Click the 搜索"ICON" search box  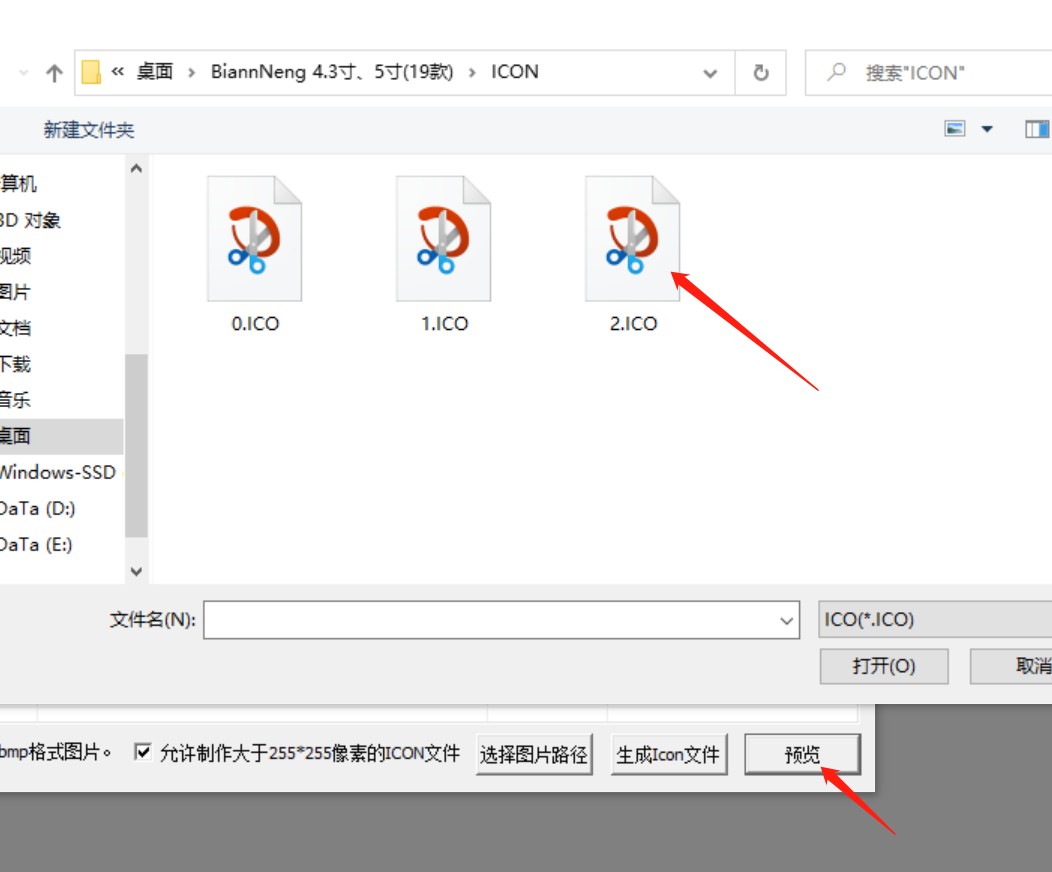pos(930,72)
